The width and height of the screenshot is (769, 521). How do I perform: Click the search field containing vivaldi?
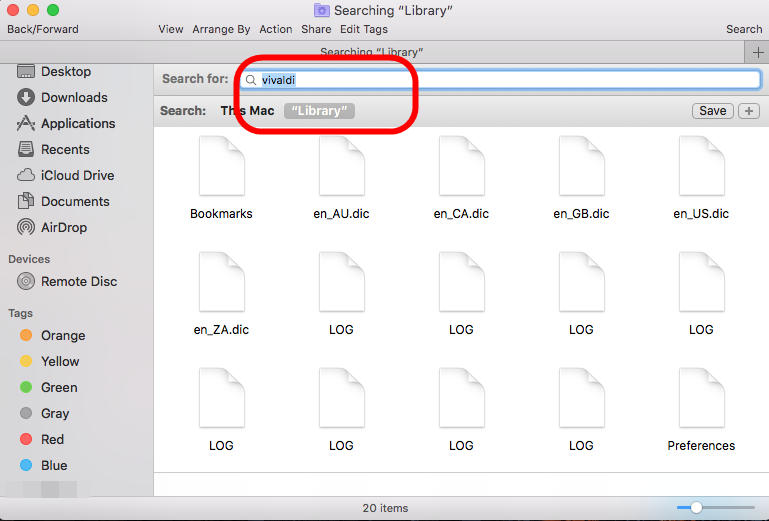tap(500, 79)
